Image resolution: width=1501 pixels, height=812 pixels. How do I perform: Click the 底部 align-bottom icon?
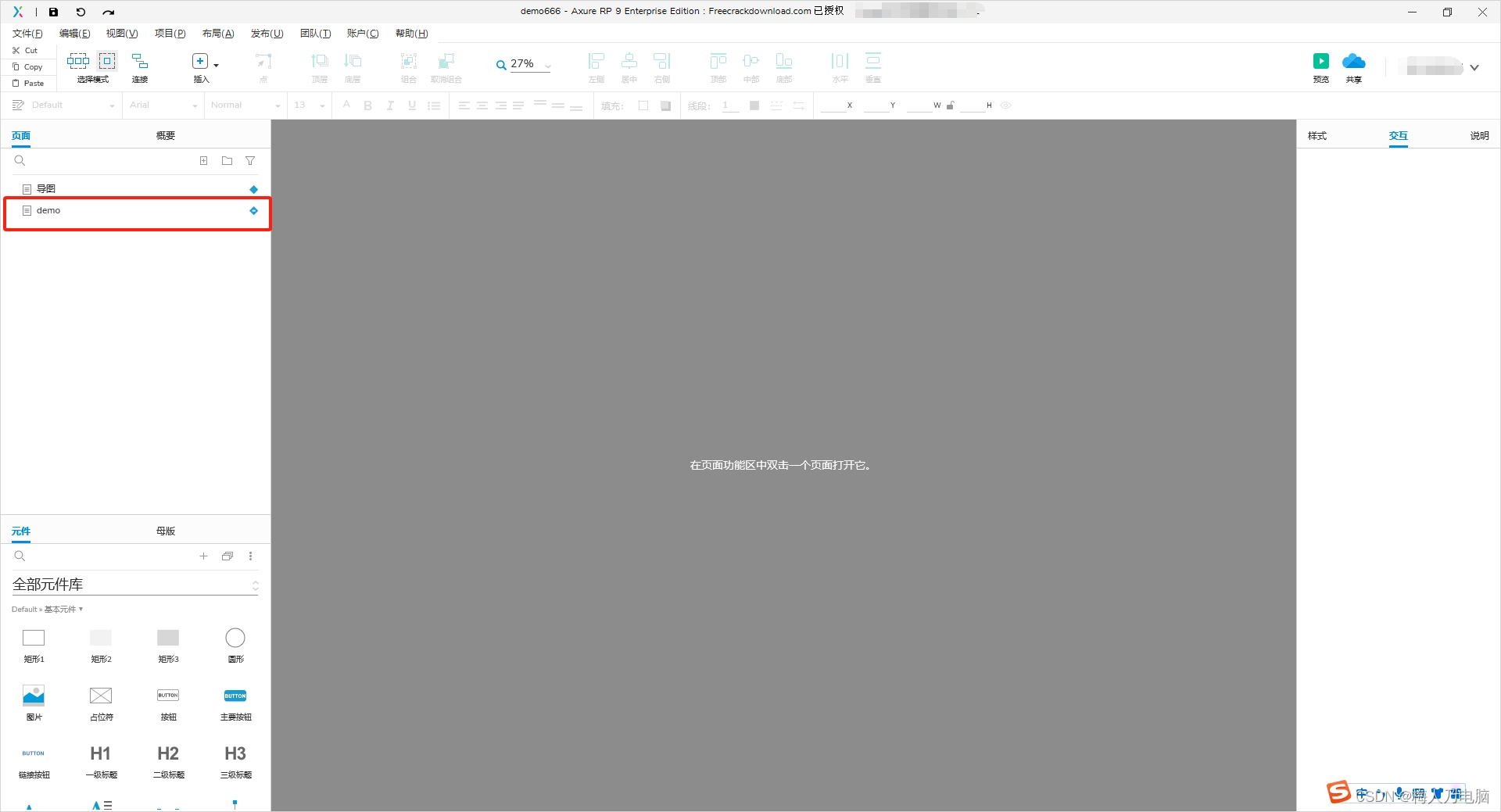tap(784, 61)
